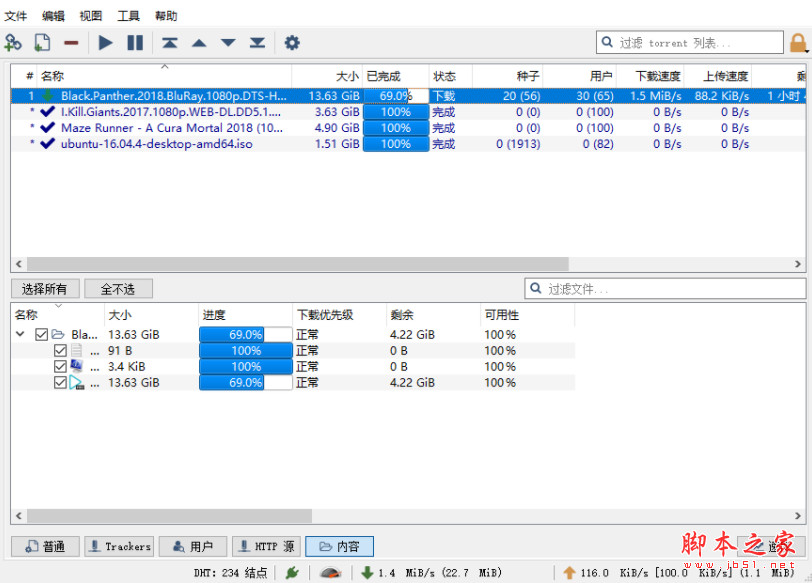Click 正常 priority of the 3.4 KiB file

pyautogui.click(x=308, y=367)
